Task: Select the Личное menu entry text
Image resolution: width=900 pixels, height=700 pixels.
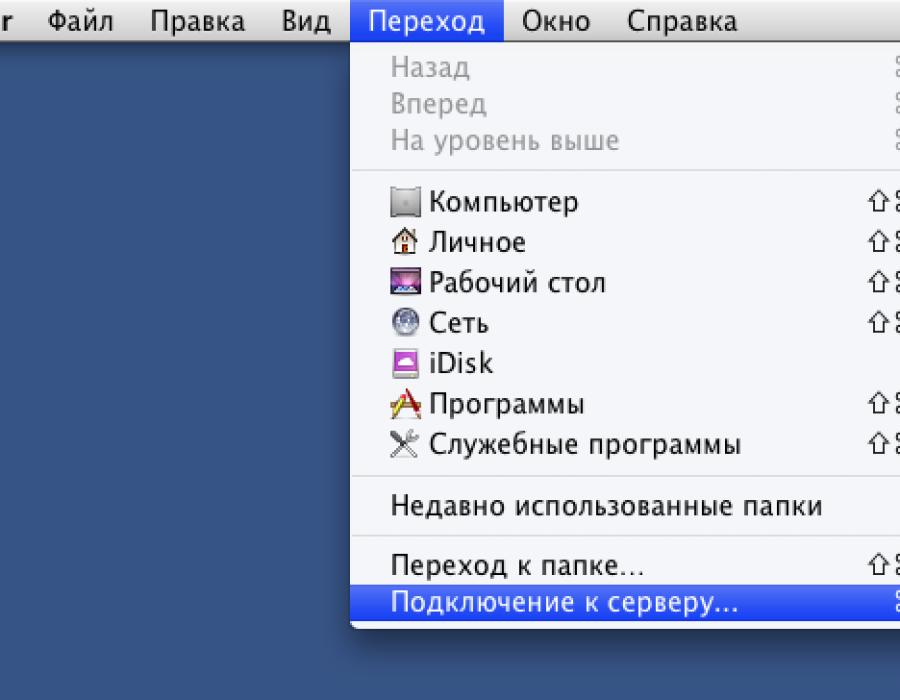Action: click(477, 242)
